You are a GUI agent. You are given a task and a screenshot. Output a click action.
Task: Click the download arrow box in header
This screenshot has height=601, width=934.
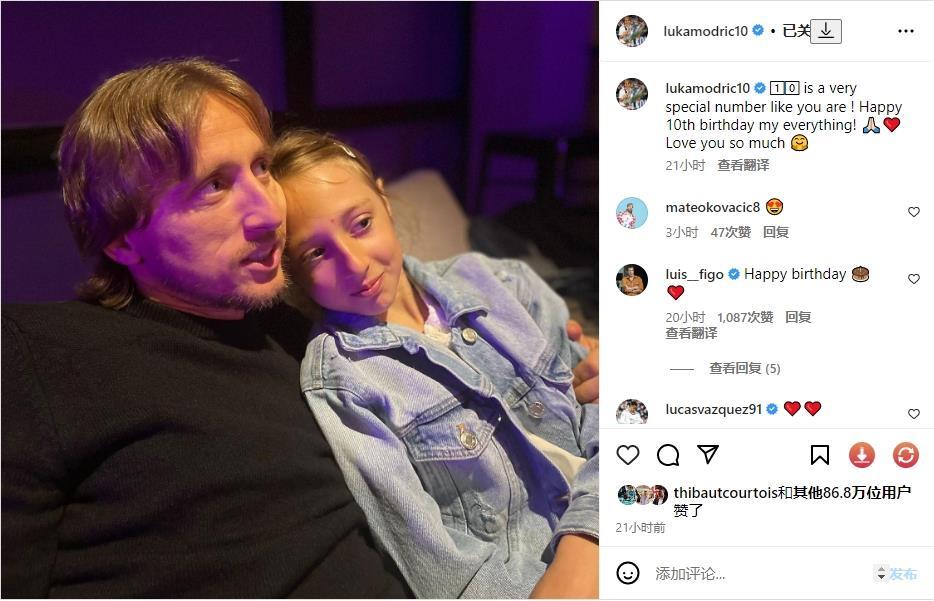pos(826,31)
